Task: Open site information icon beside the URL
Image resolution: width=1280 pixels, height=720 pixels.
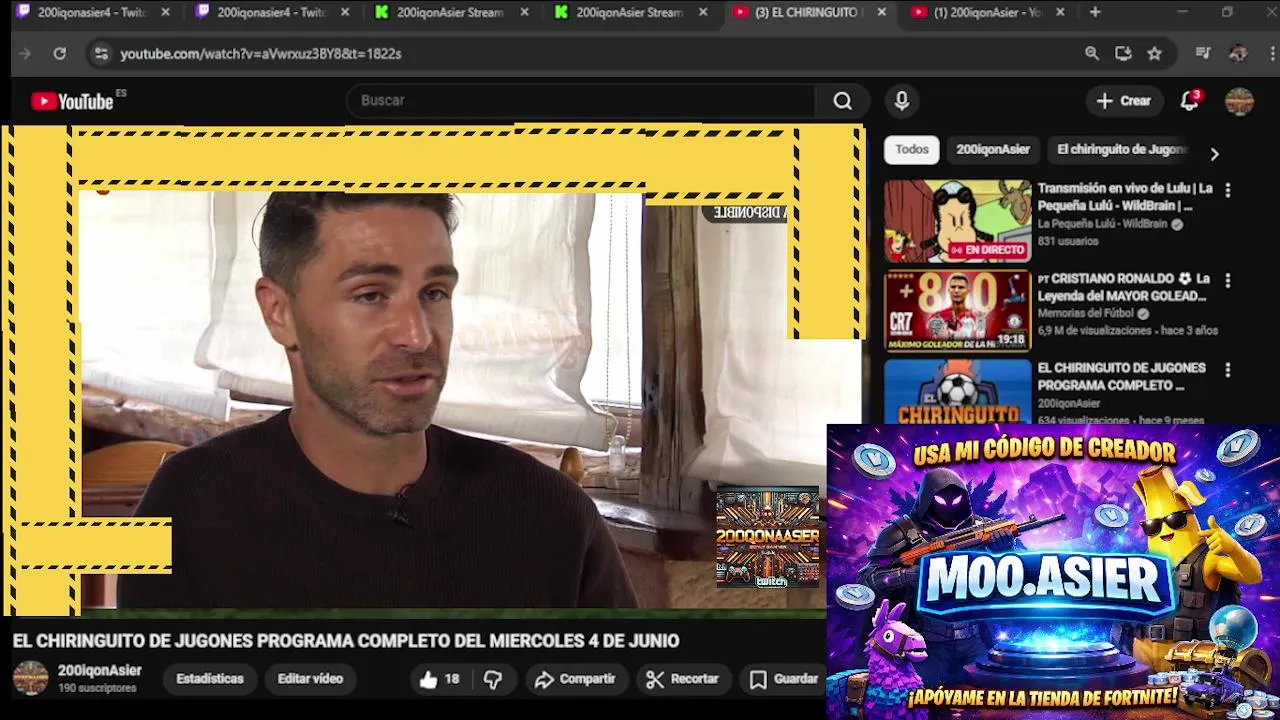Action: [x=101, y=54]
